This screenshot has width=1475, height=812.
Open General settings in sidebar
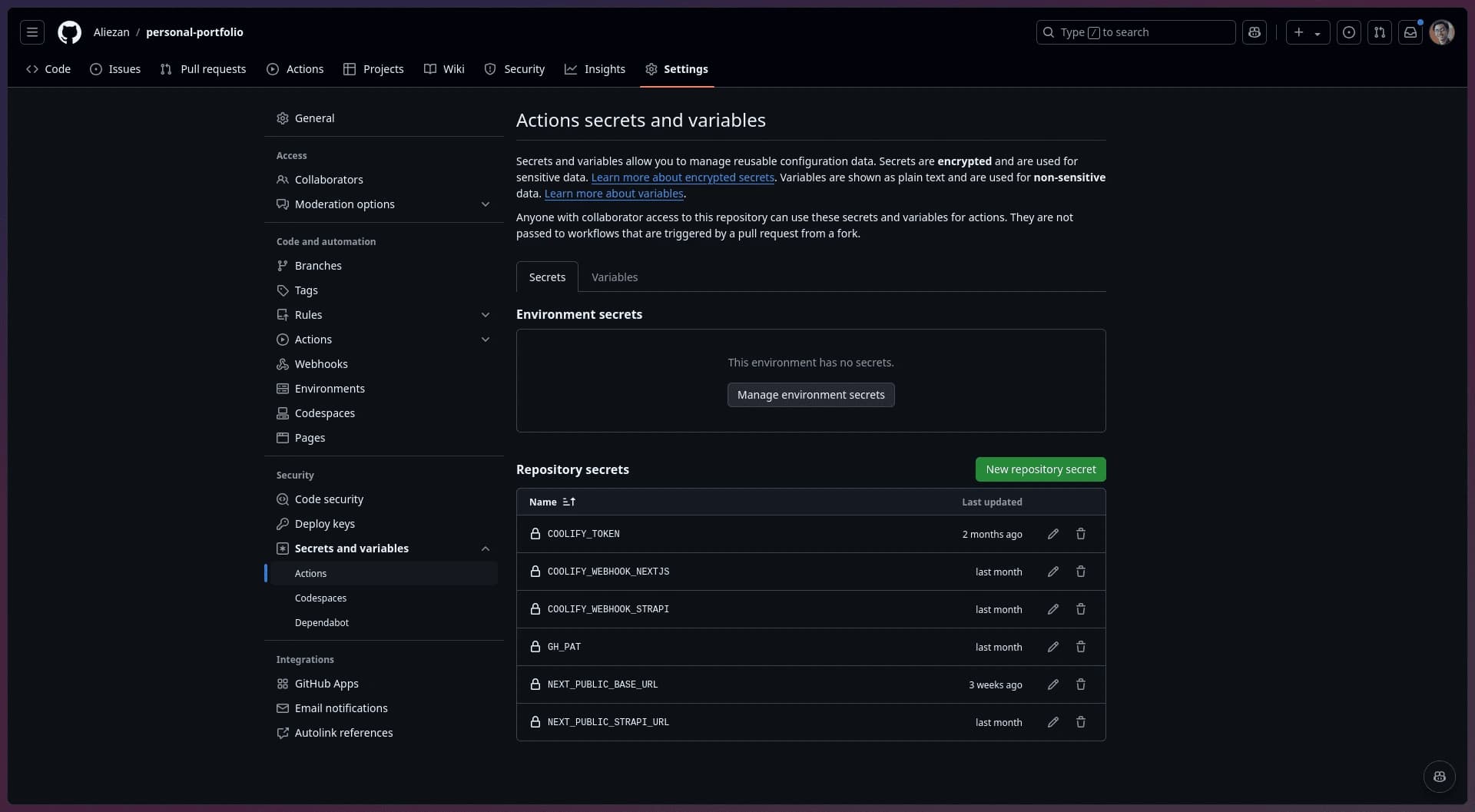pyautogui.click(x=384, y=118)
